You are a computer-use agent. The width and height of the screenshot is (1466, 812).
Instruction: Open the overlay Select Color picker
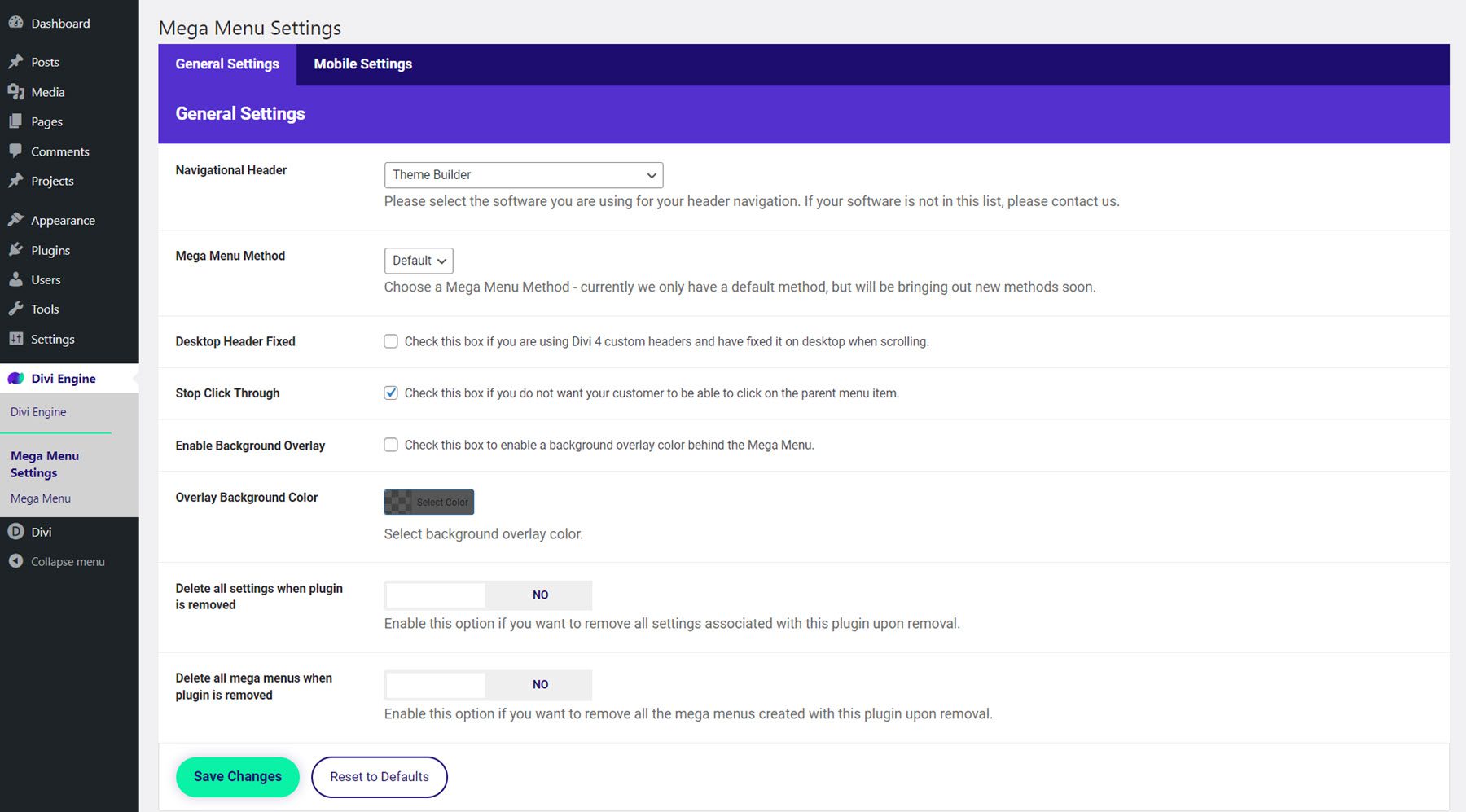click(428, 502)
